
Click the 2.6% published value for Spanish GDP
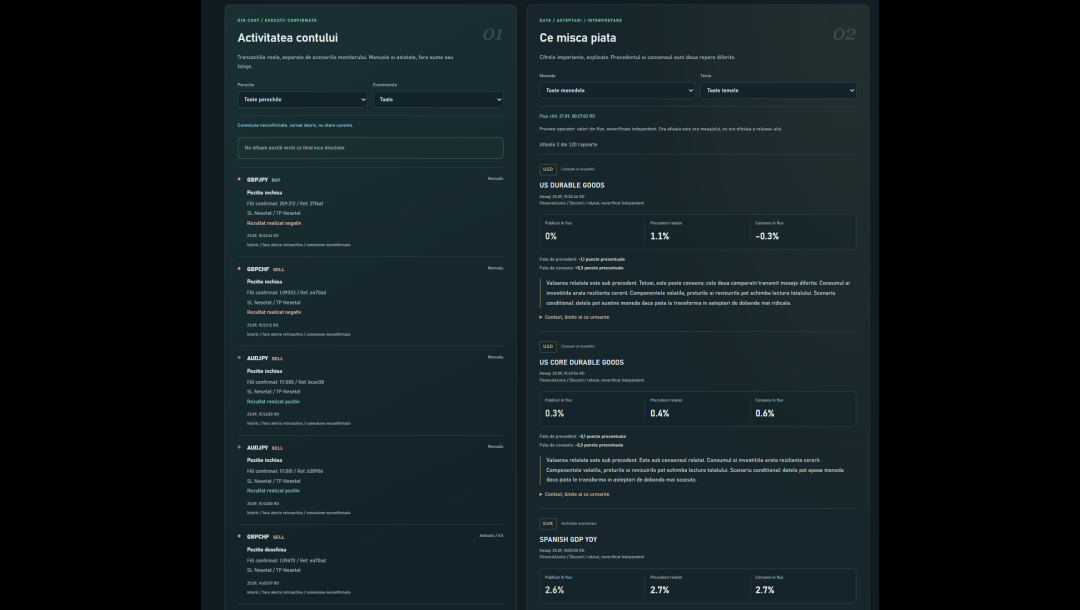554,590
